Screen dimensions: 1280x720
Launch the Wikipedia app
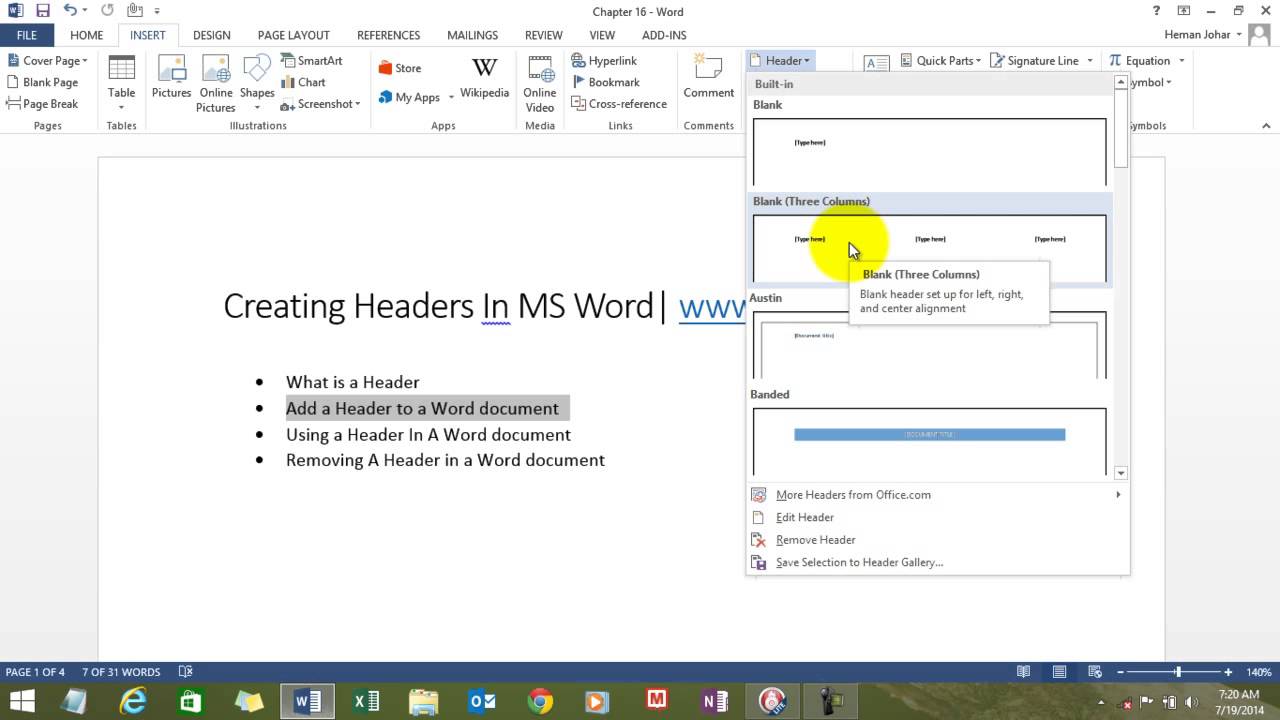[484, 80]
